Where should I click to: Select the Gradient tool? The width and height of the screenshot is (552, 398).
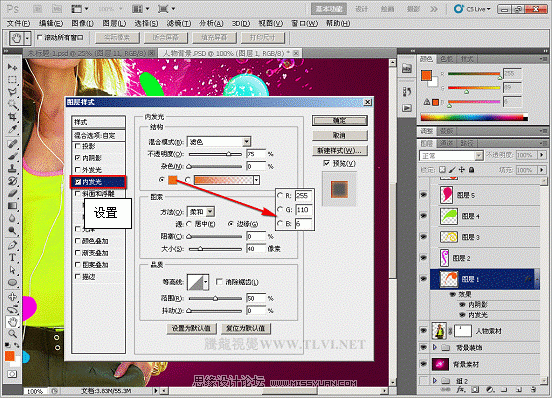click(13, 206)
